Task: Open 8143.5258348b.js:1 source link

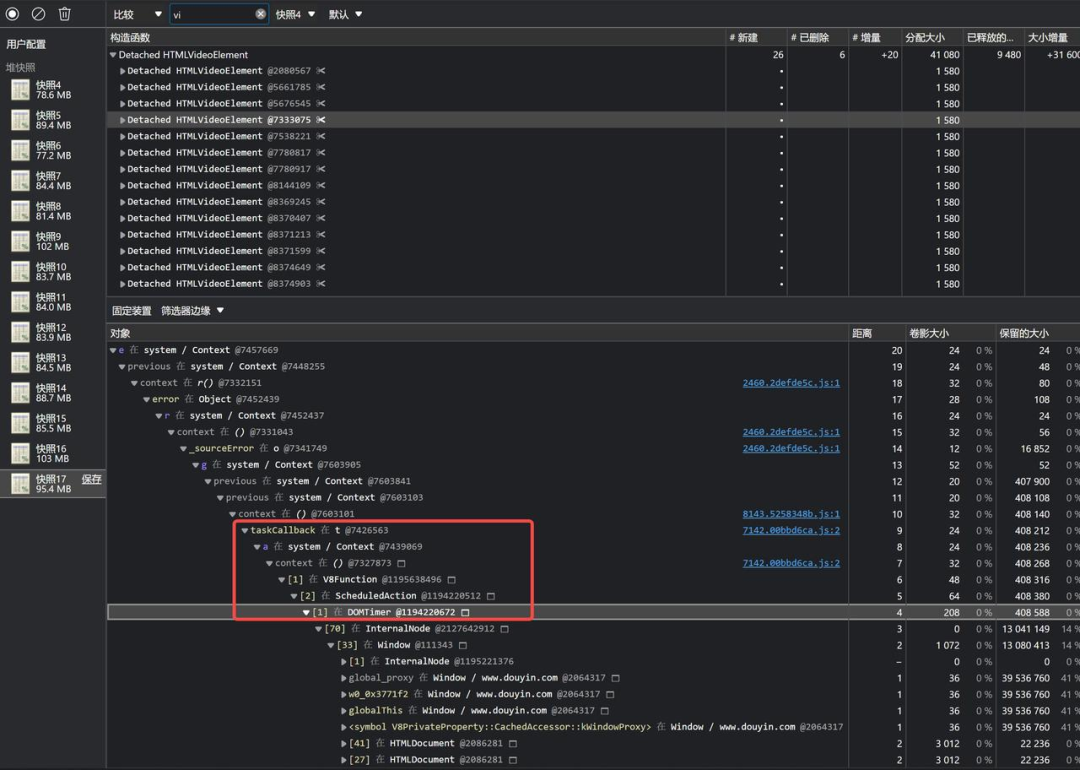Action: pyautogui.click(x=791, y=514)
